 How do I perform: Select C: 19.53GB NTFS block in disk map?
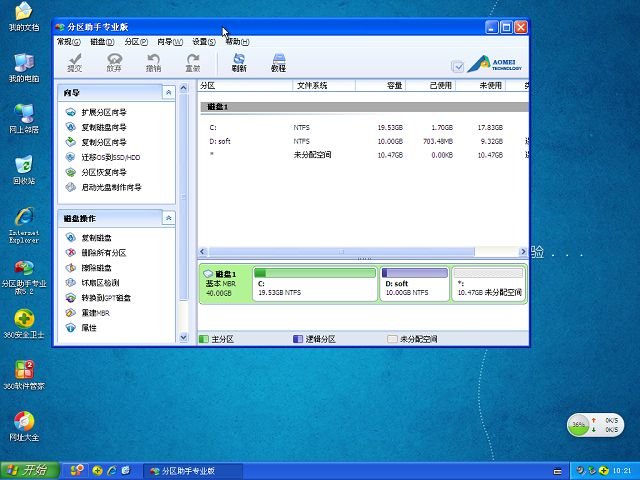315,284
